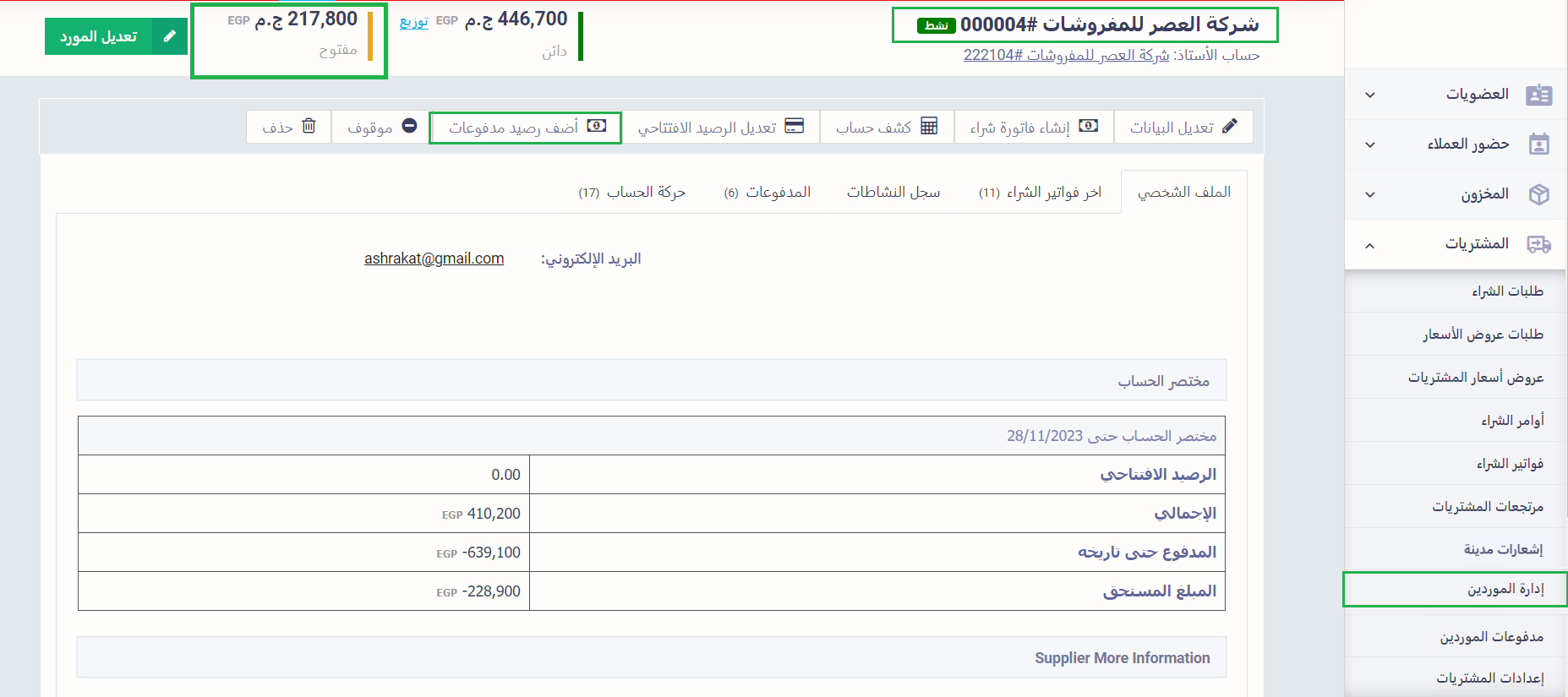Open the المدفوعات tab
1568x697 pixels.
pyautogui.click(x=768, y=193)
